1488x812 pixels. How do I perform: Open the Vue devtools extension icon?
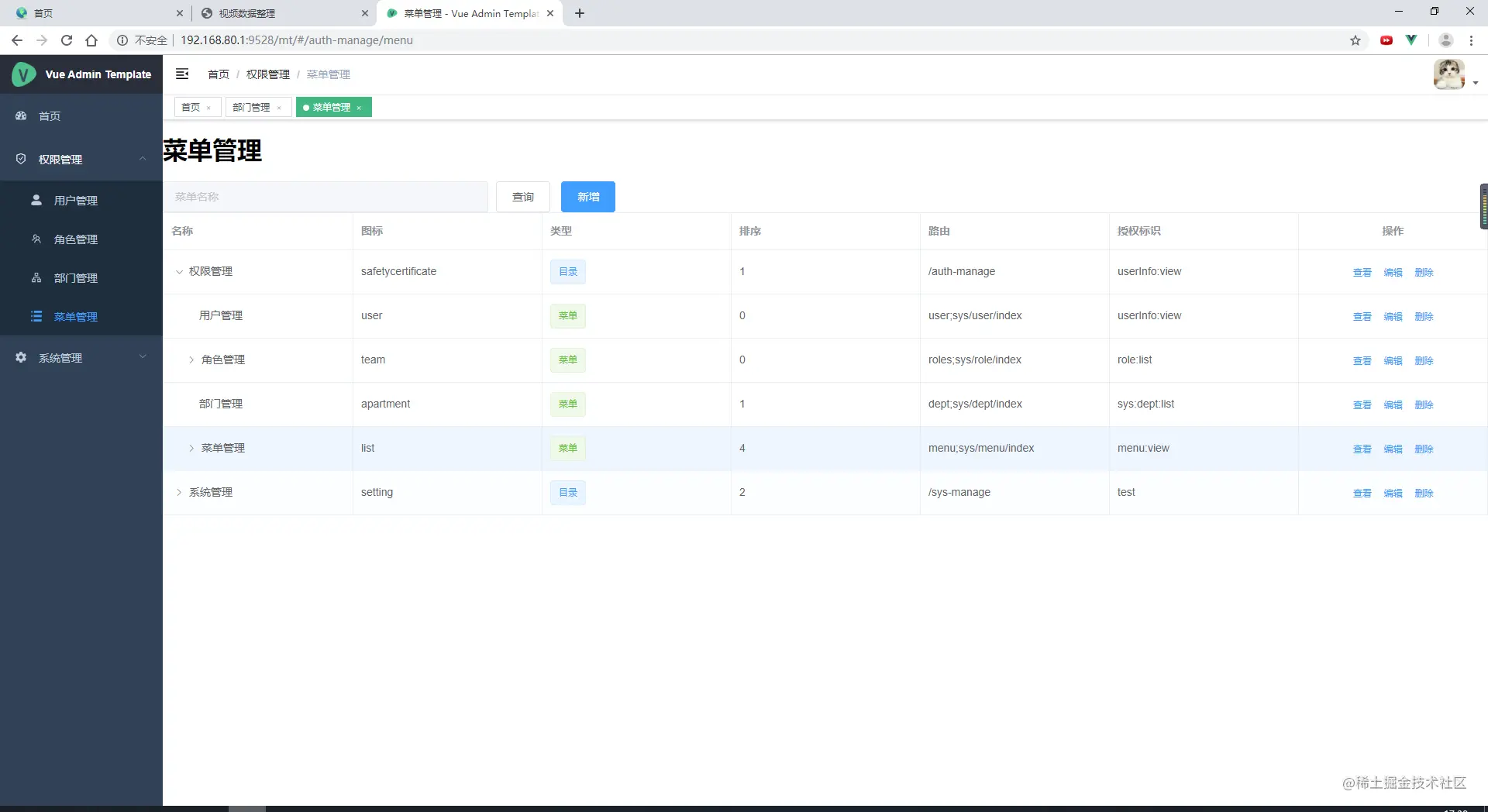tap(1411, 40)
